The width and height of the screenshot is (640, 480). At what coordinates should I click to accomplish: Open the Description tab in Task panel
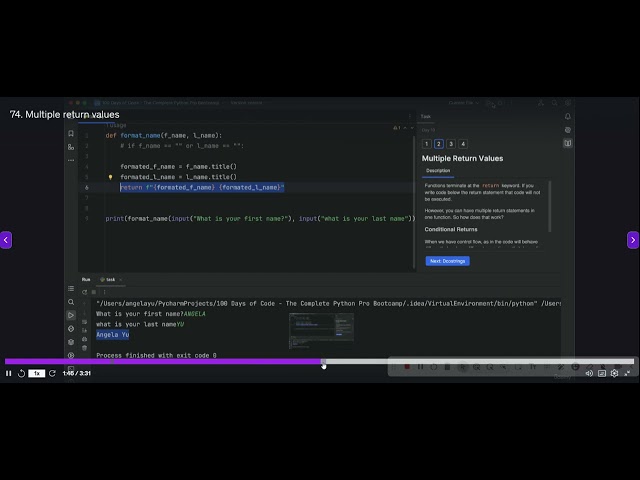pos(438,171)
